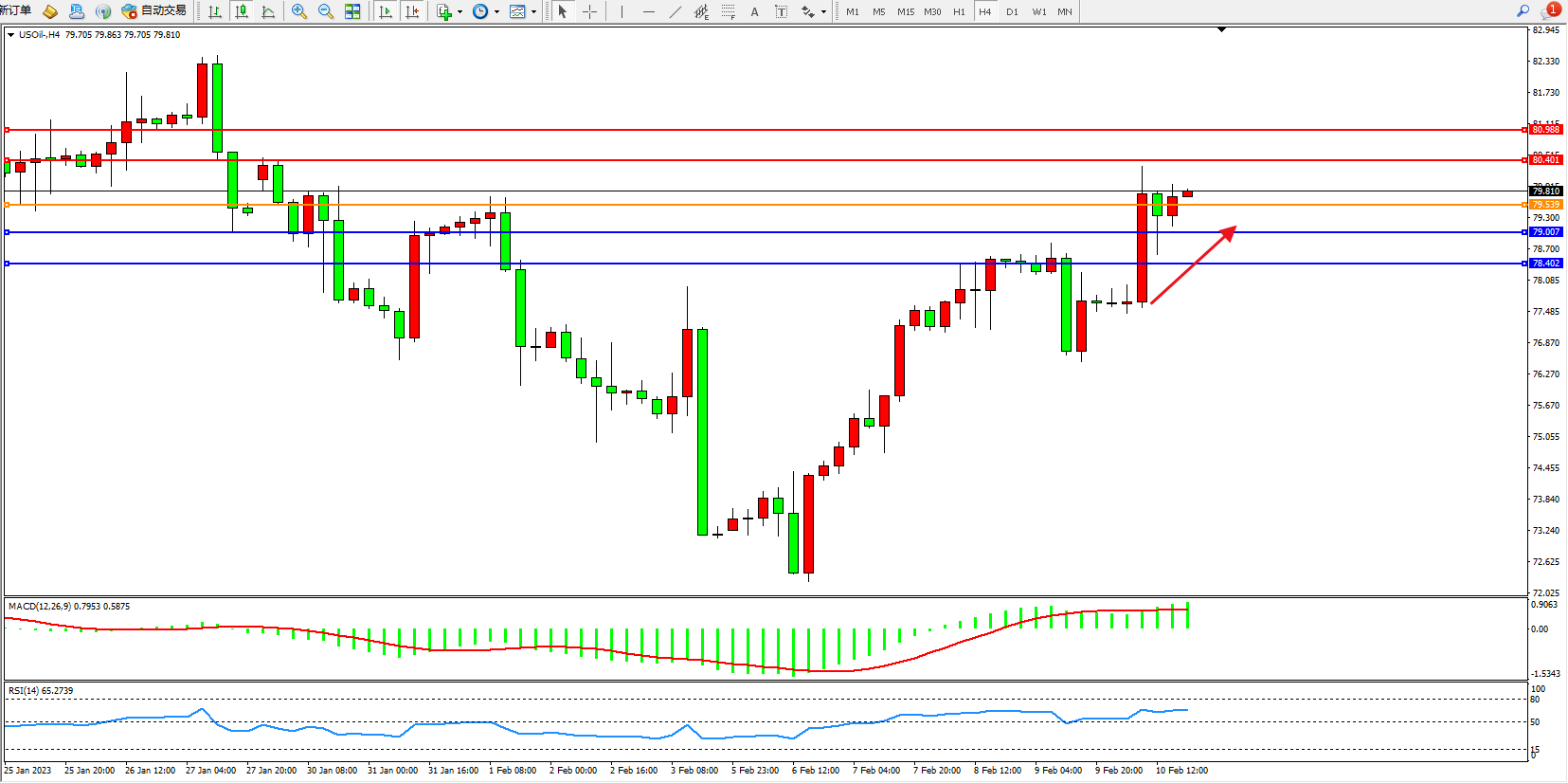Draw a trendline with the toolbar tool
Viewport: 1568px width, 783px height.
(x=675, y=11)
